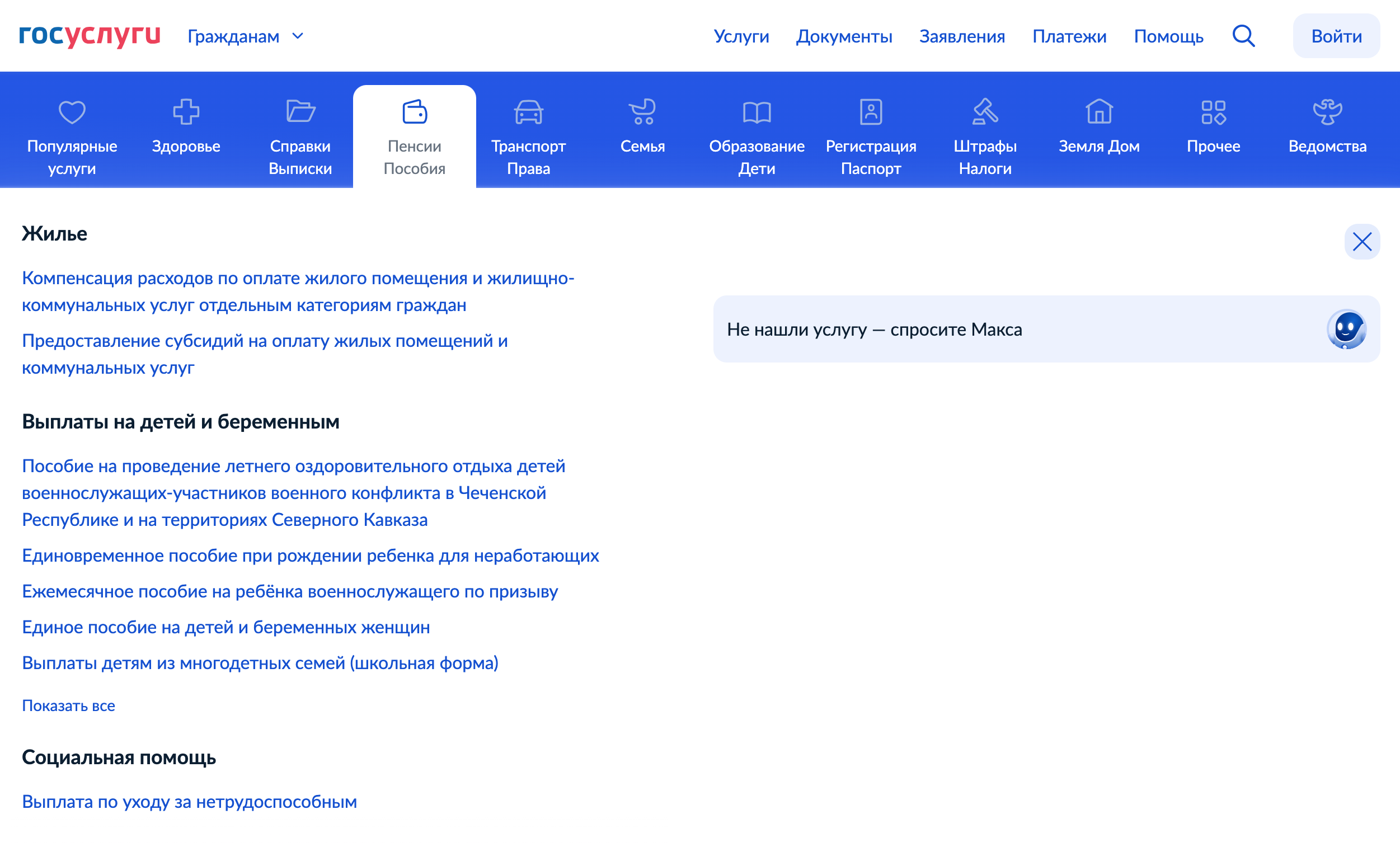Select the Прочее grid icon
The height and width of the screenshot is (847, 1400).
[x=1214, y=112]
